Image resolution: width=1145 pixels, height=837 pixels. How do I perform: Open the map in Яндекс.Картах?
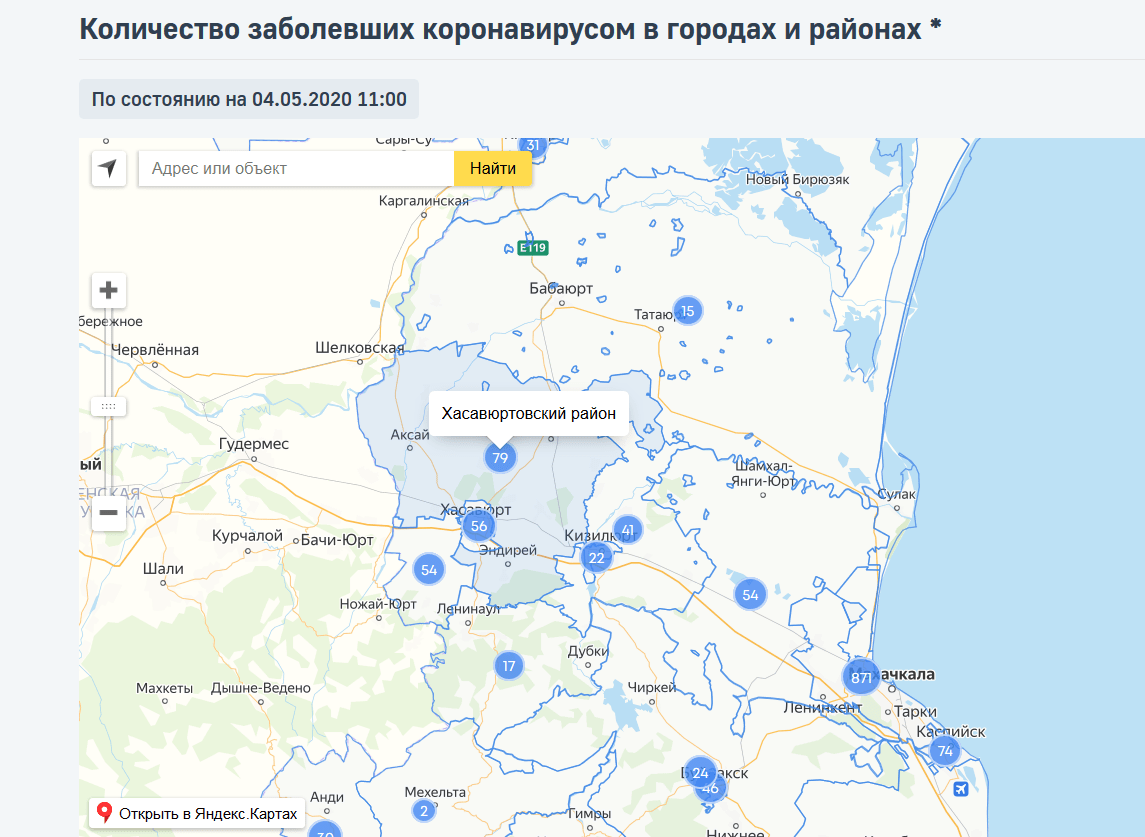tap(196, 813)
